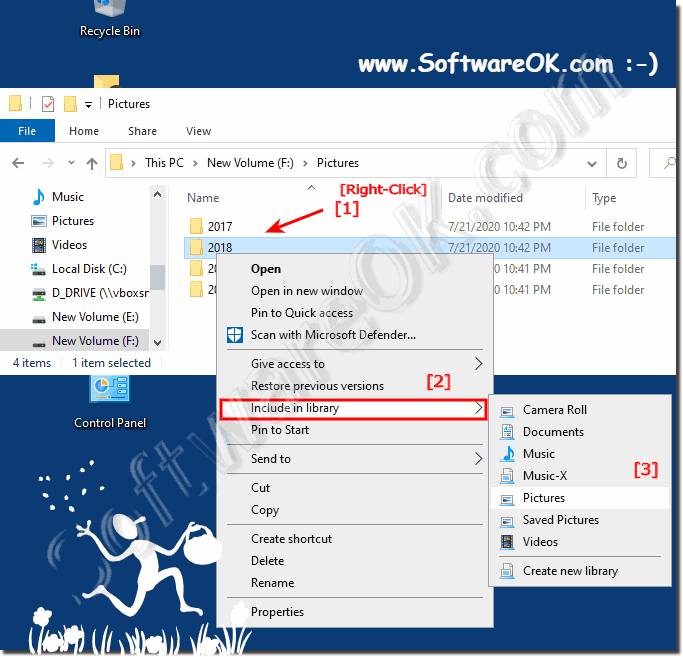The height and width of the screenshot is (657, 683).
Task: Choose Create new library
Action: coord(580,571)
